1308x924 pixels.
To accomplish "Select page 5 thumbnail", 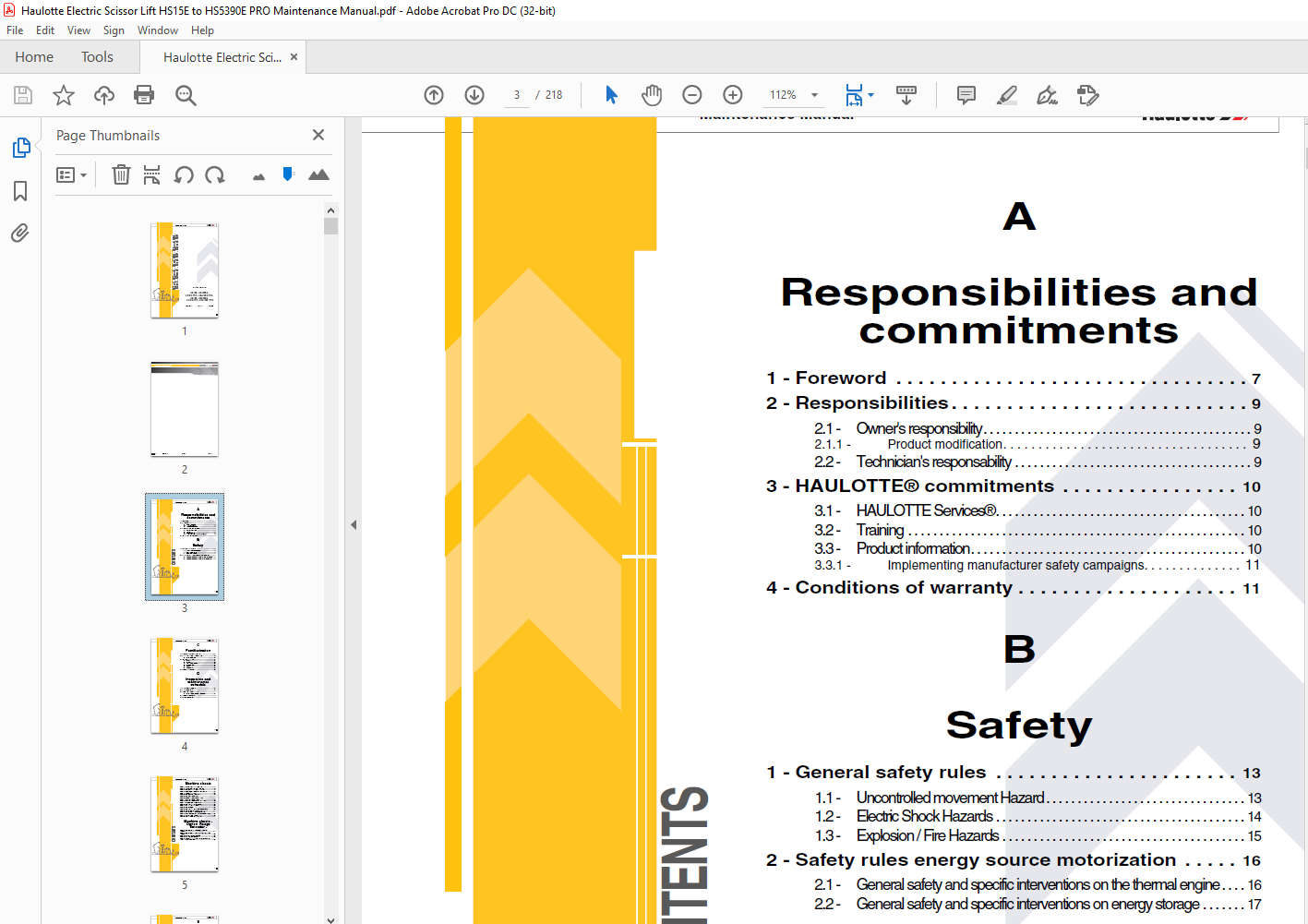I will click(x=185, y=824).
